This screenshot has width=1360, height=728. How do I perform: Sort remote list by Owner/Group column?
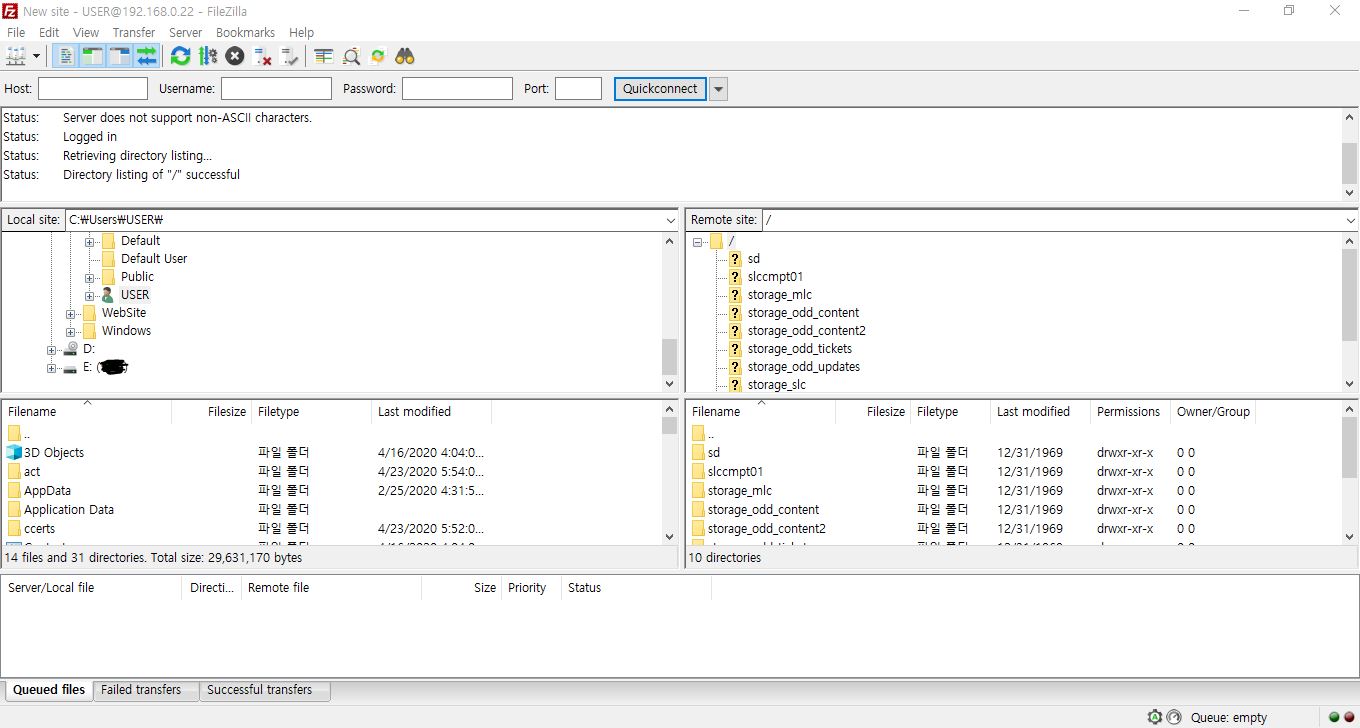point(1213,412)
